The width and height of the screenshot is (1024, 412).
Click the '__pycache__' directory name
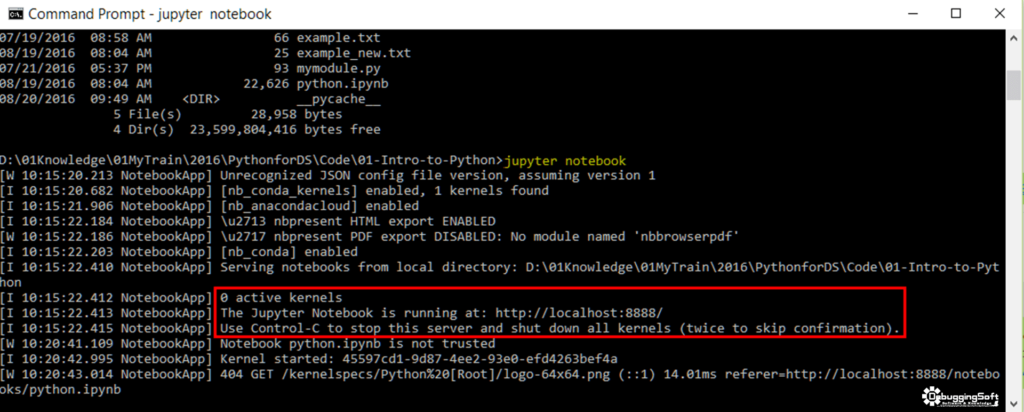338,99
